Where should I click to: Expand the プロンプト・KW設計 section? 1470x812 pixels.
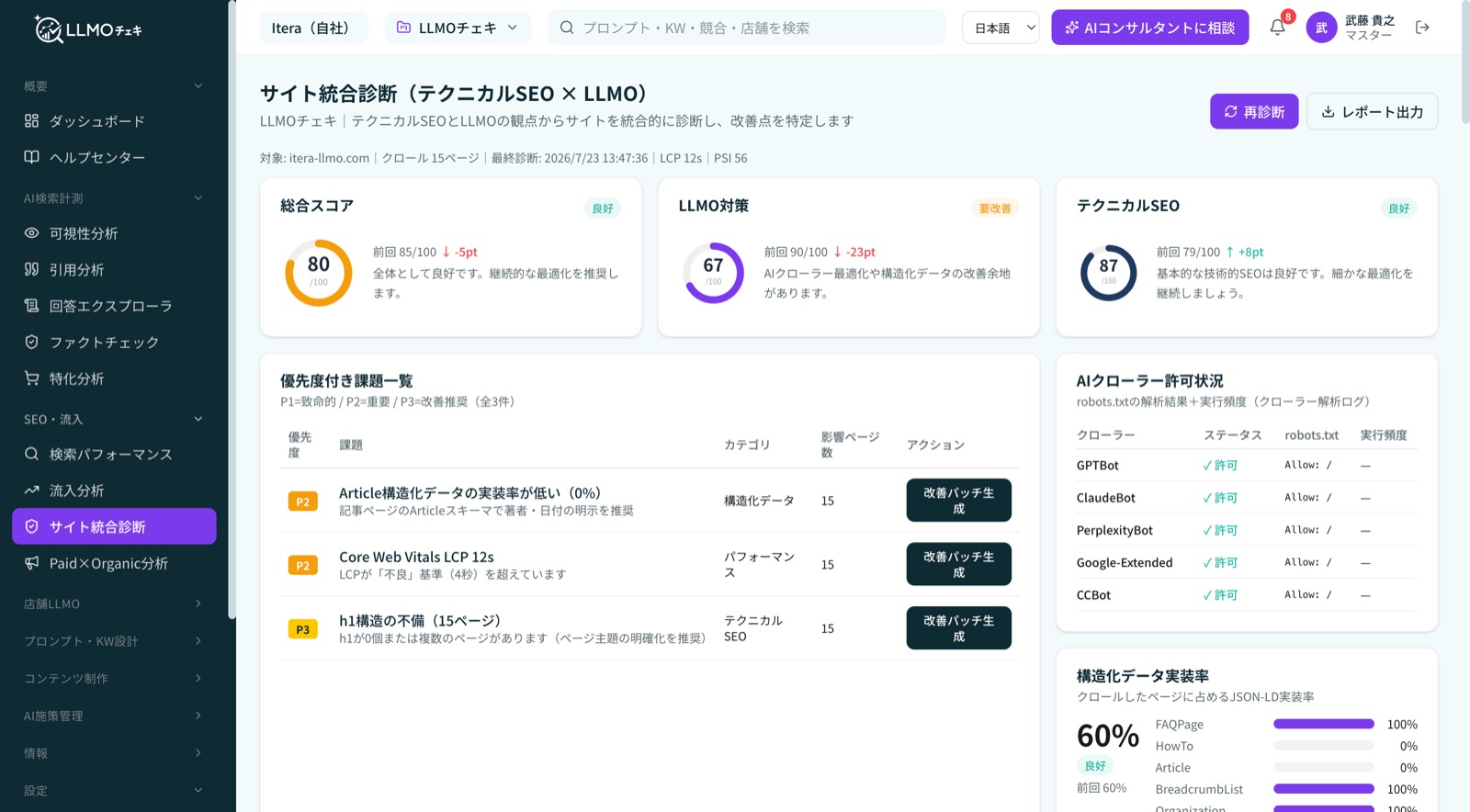[x=198, y=641]
